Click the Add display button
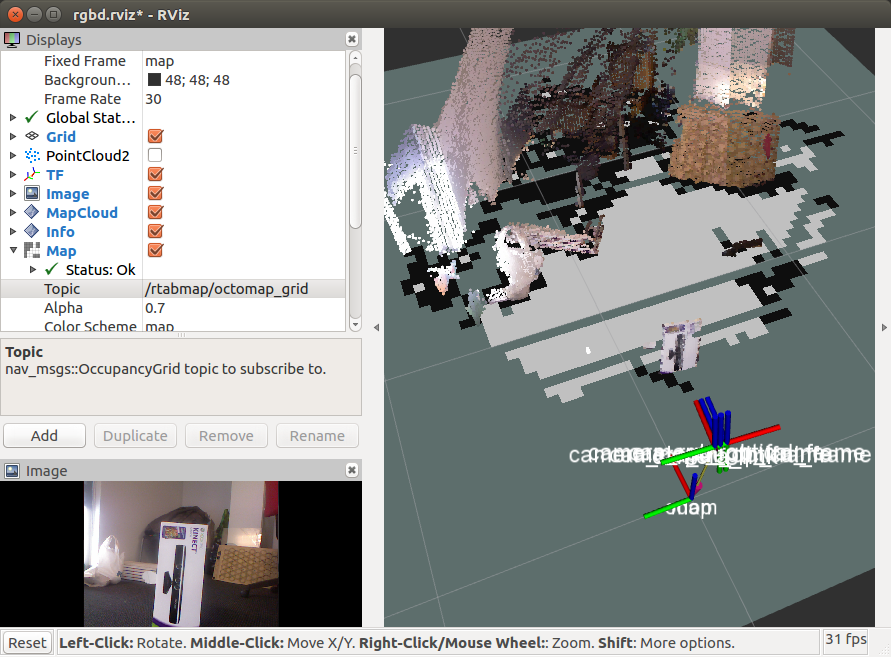This screenshot has width=891, height=657. [x=44, y=436]
